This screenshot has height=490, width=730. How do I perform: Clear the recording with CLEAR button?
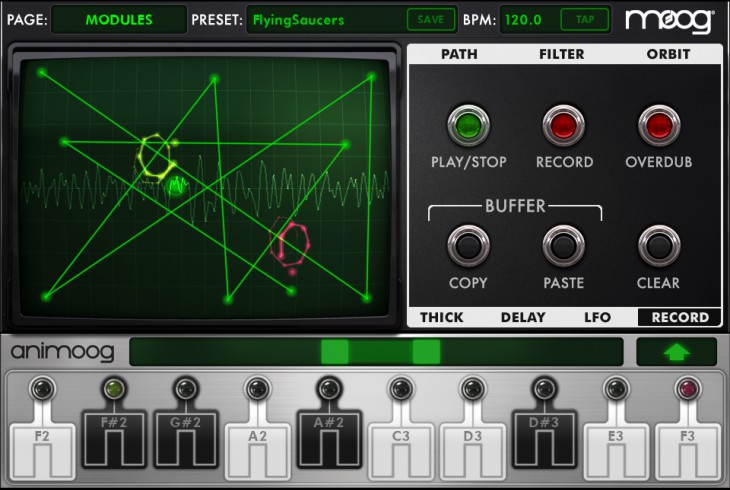click(x=659, y=246)
